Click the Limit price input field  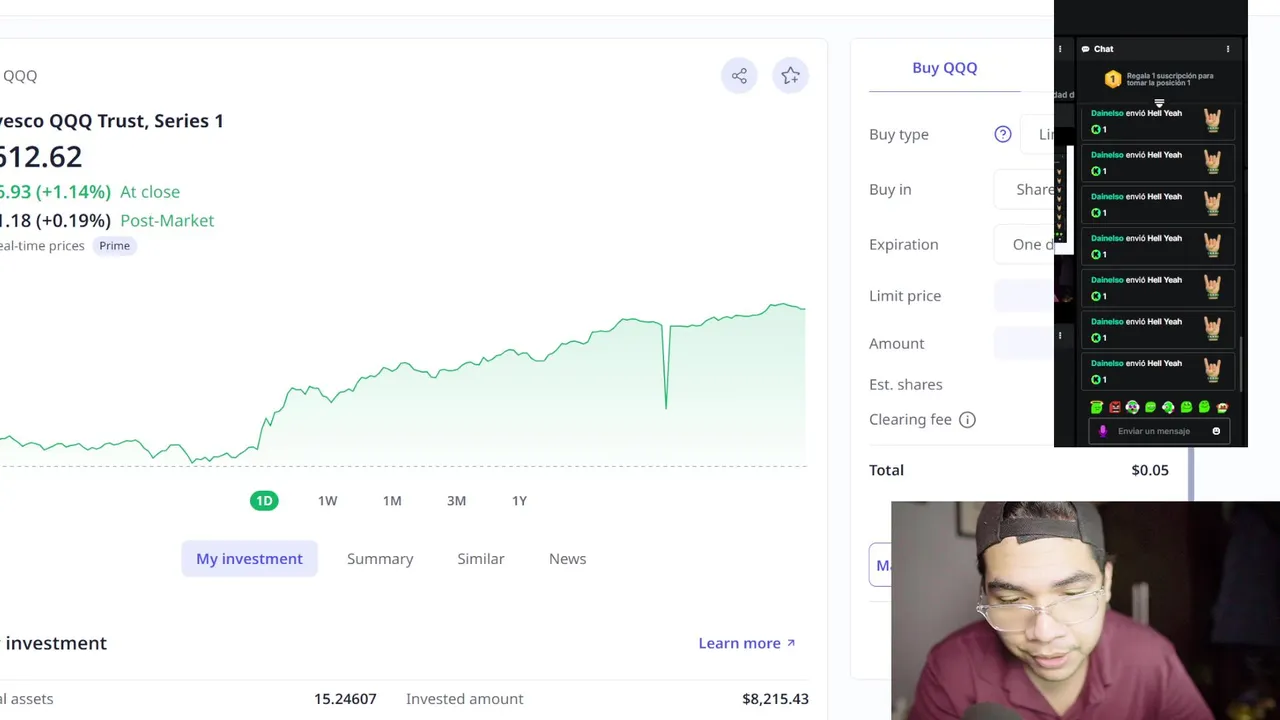click(x=1024, y=296)
